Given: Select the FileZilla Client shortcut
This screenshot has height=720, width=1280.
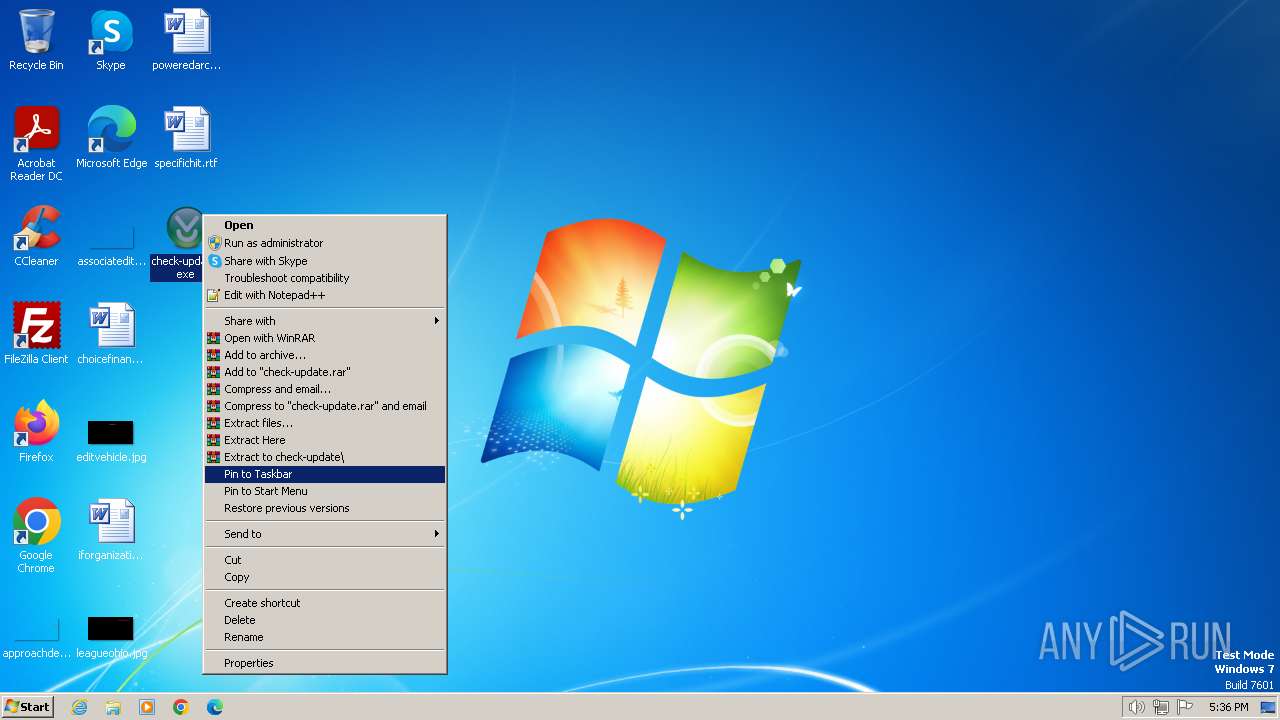Looking at the screenshot, I should [x=36, y=334].
